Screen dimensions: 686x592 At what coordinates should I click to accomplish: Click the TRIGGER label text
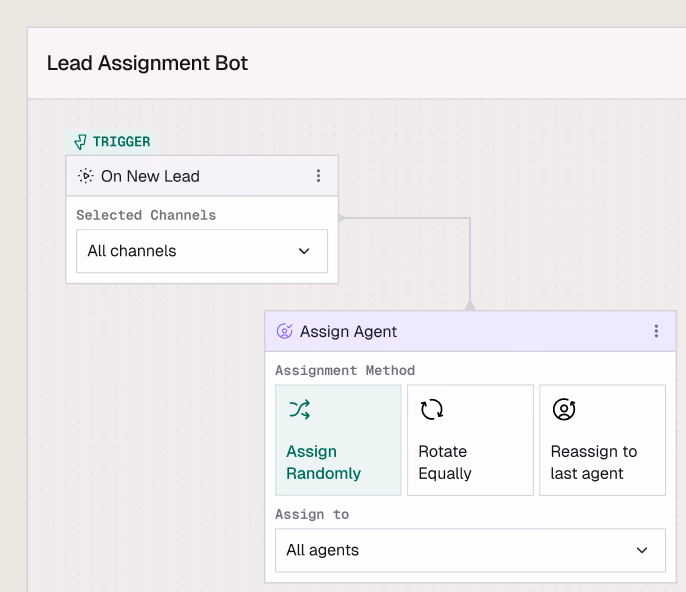pos(121,142)
